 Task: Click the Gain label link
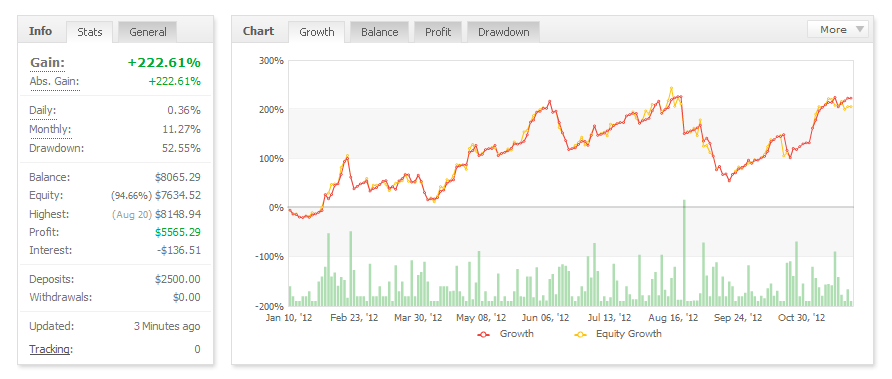click(x=47, y=63)
